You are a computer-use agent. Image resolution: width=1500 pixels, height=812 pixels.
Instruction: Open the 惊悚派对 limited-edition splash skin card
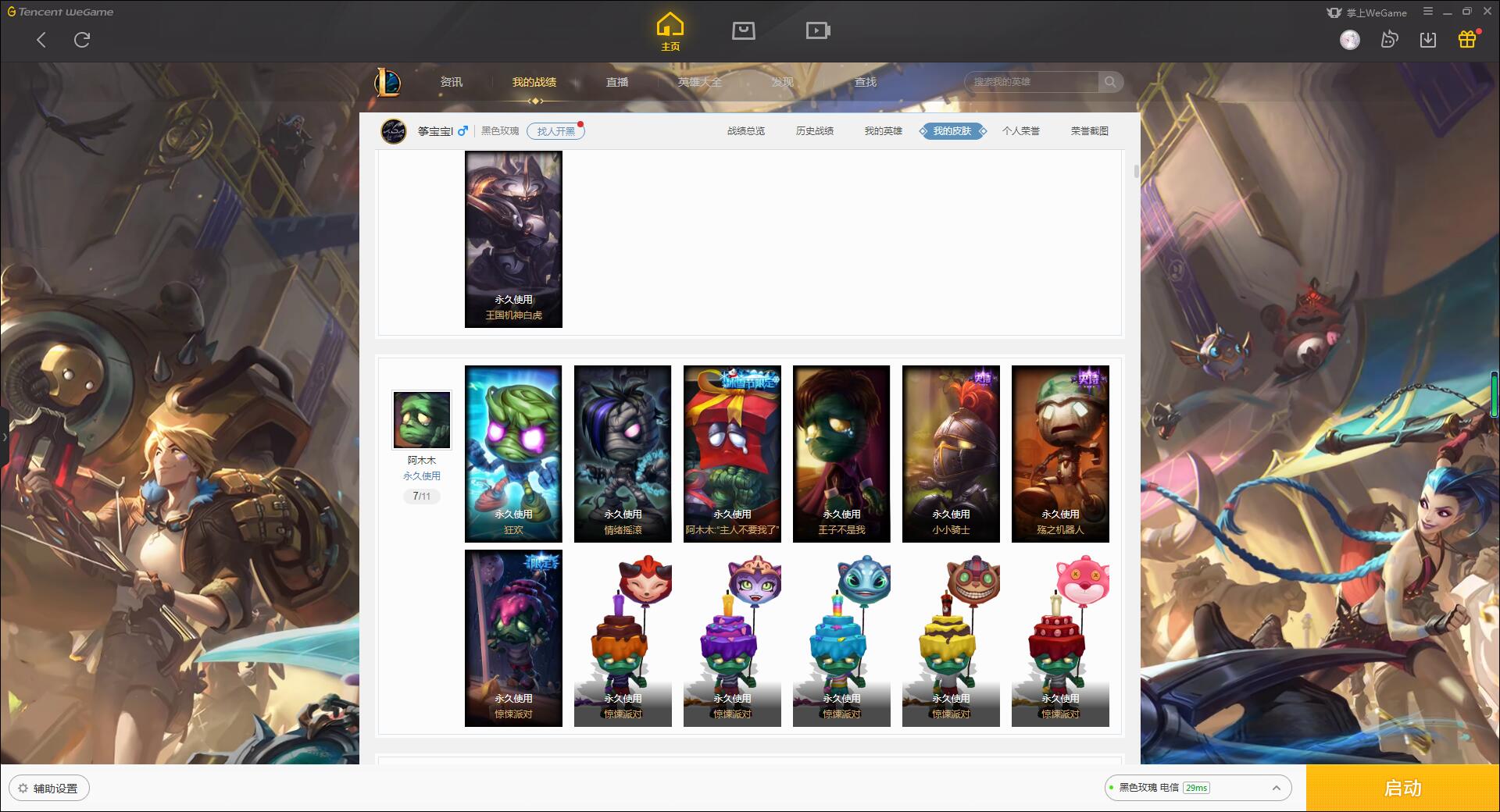click(x=513, y=638)
